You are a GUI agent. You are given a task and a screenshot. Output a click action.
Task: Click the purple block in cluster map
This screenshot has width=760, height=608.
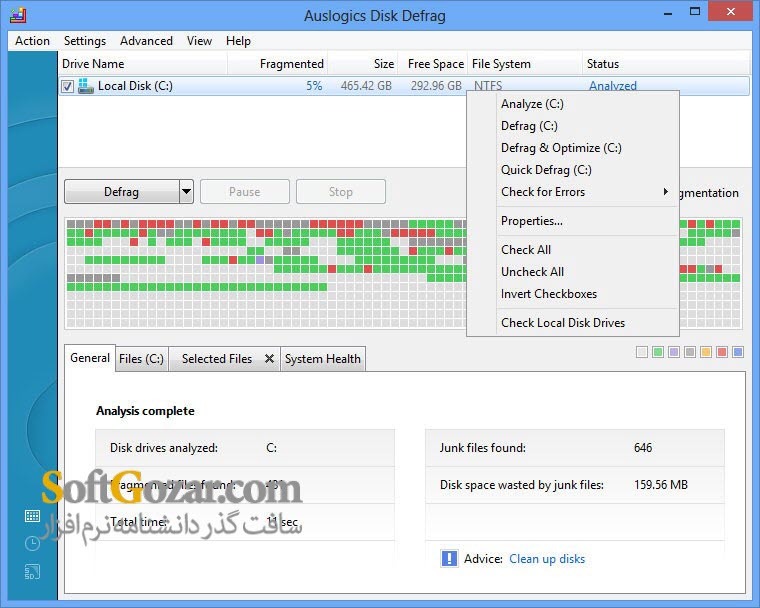tap(260, 260)
